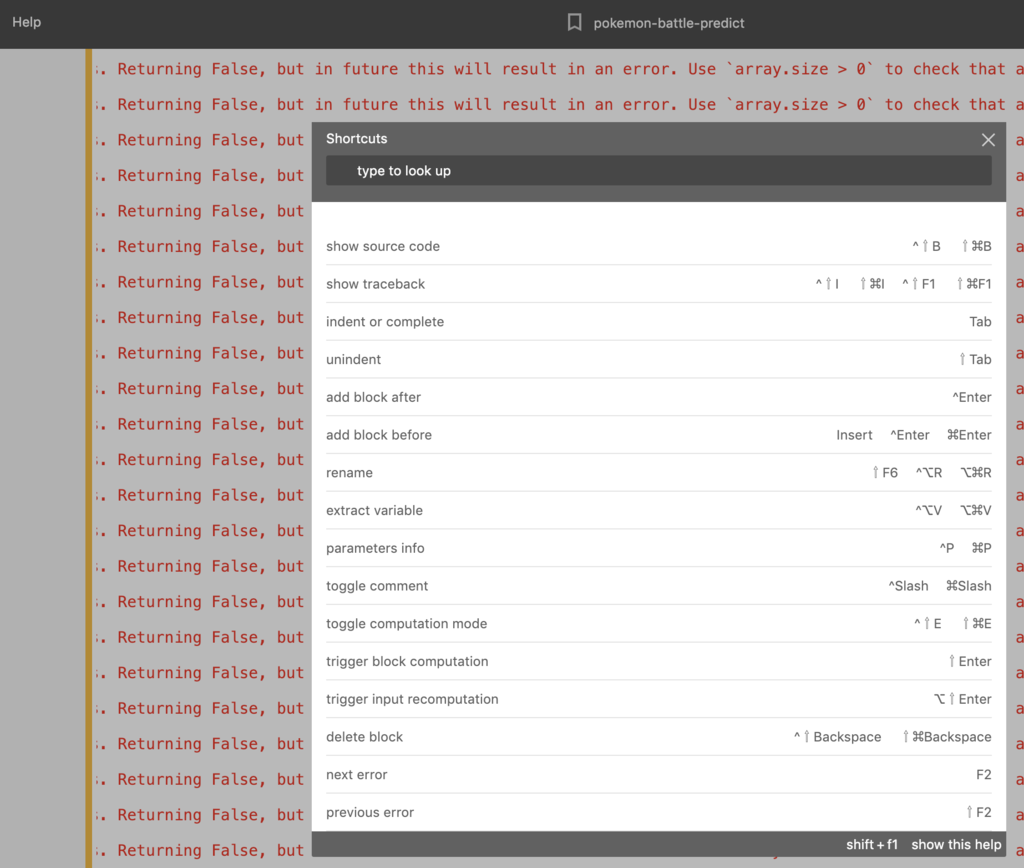Screen dimensions: 1024x868
Task: Click the ⌘Backspace binding for delete block
Action: click(947, 737)
